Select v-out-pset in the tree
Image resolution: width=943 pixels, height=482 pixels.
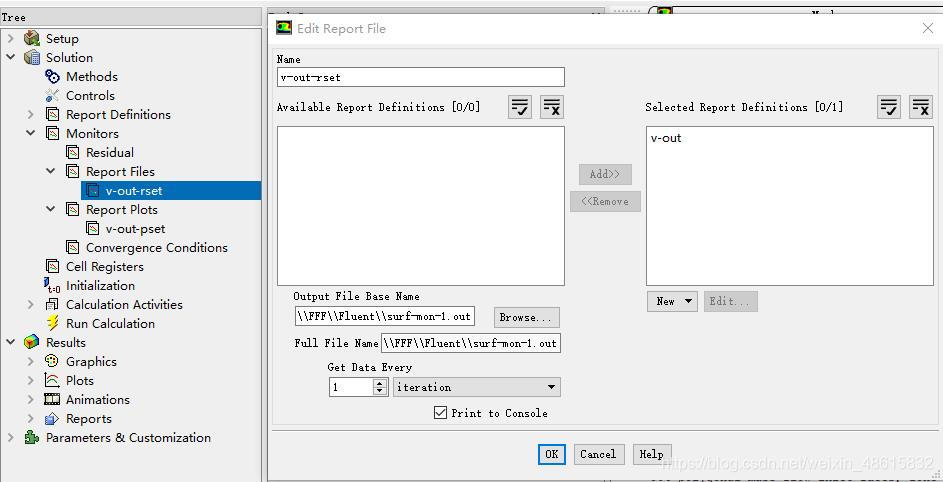click(135, 229)
